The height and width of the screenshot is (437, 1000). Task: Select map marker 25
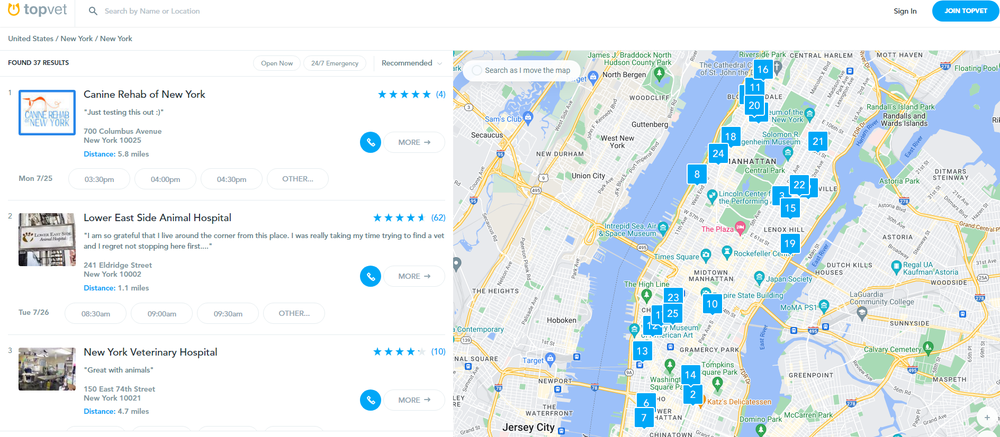click(x=672, y=313)
